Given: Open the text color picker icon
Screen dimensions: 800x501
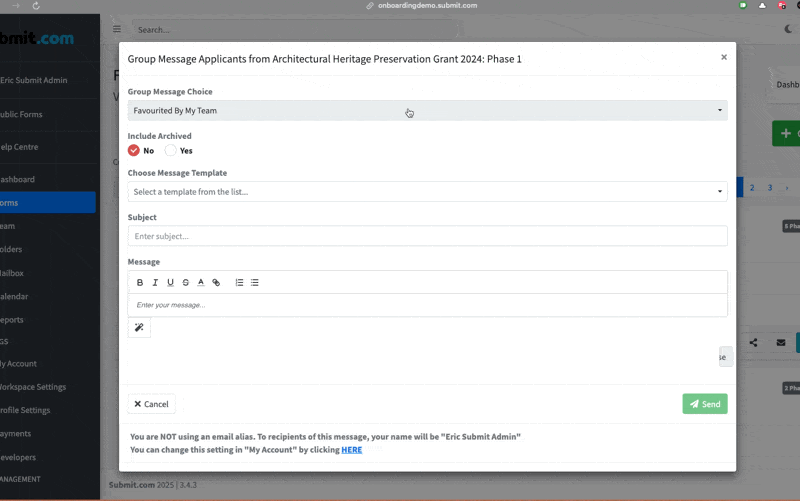Looking at the screenshot, I should pos(201,282).
